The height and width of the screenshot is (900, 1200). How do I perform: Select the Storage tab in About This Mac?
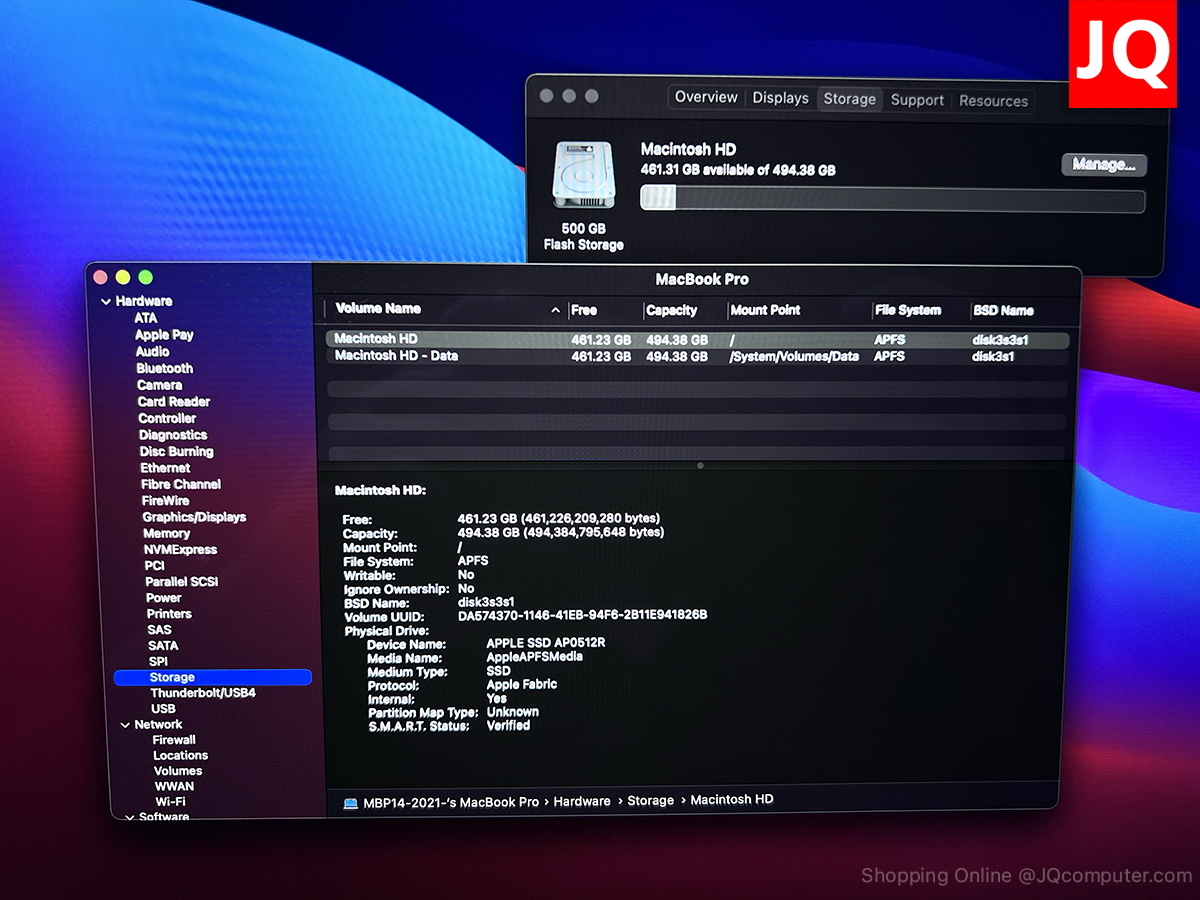click(x=850, y=99)
